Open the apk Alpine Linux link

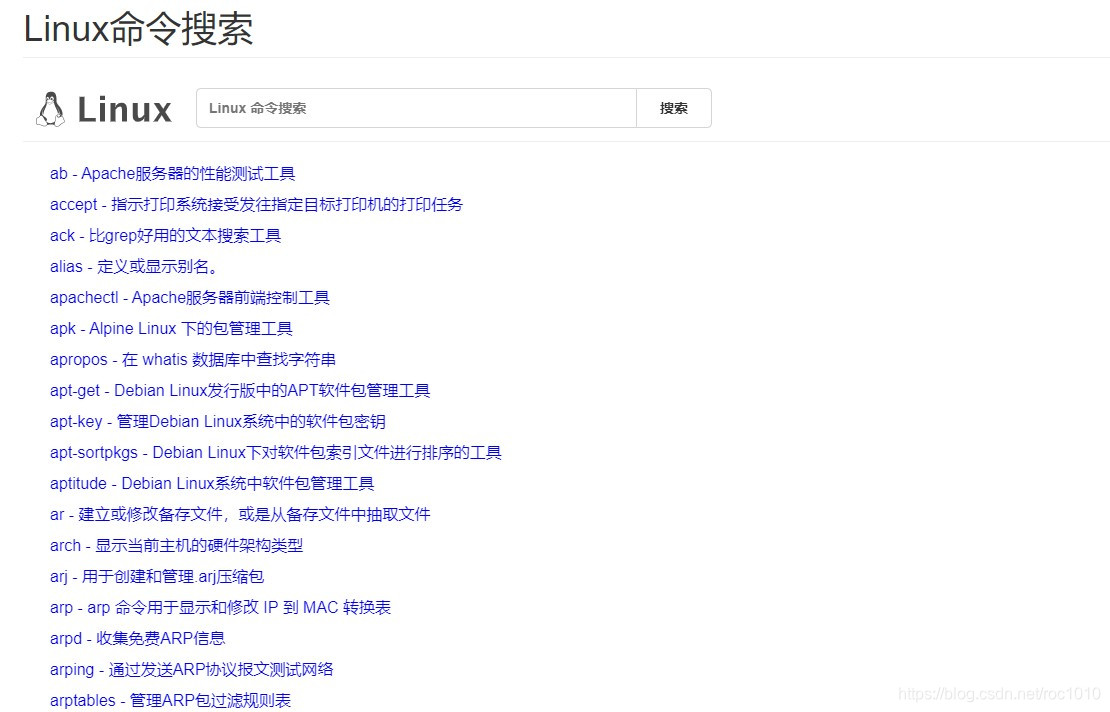pyautogui.click(x=171, y=329)
